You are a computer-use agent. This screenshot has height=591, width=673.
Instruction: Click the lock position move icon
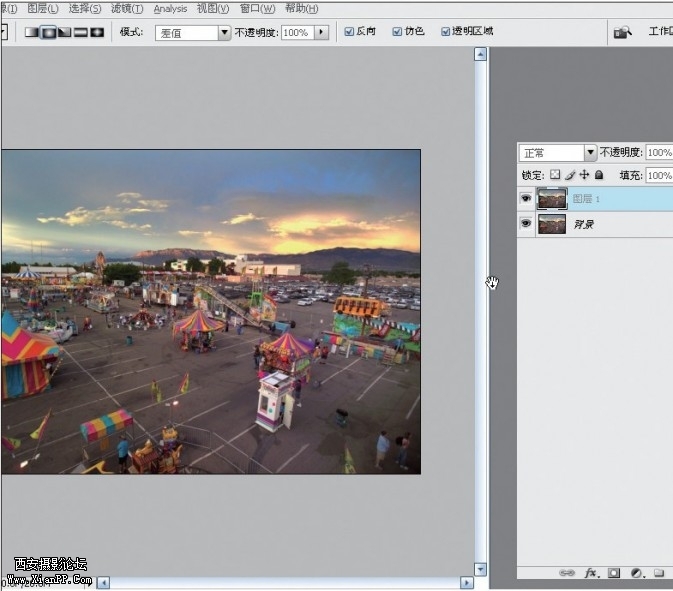pos(584,175)
